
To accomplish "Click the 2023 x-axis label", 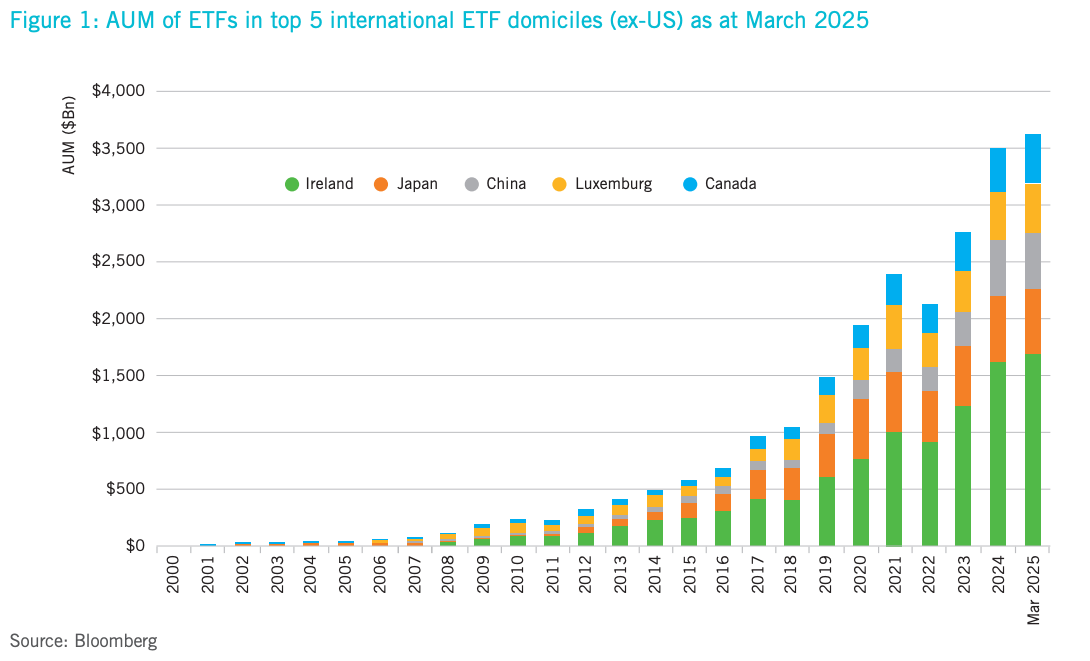I will coord(964,575).
